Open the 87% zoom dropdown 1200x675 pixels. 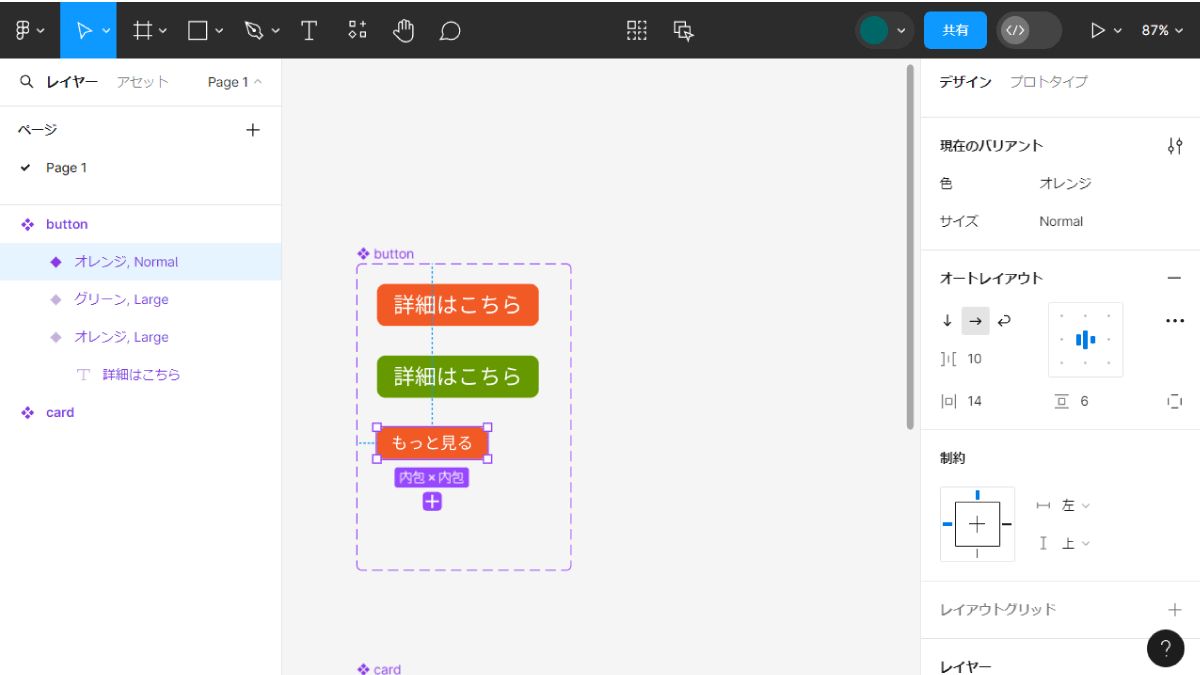(1162, 30)
